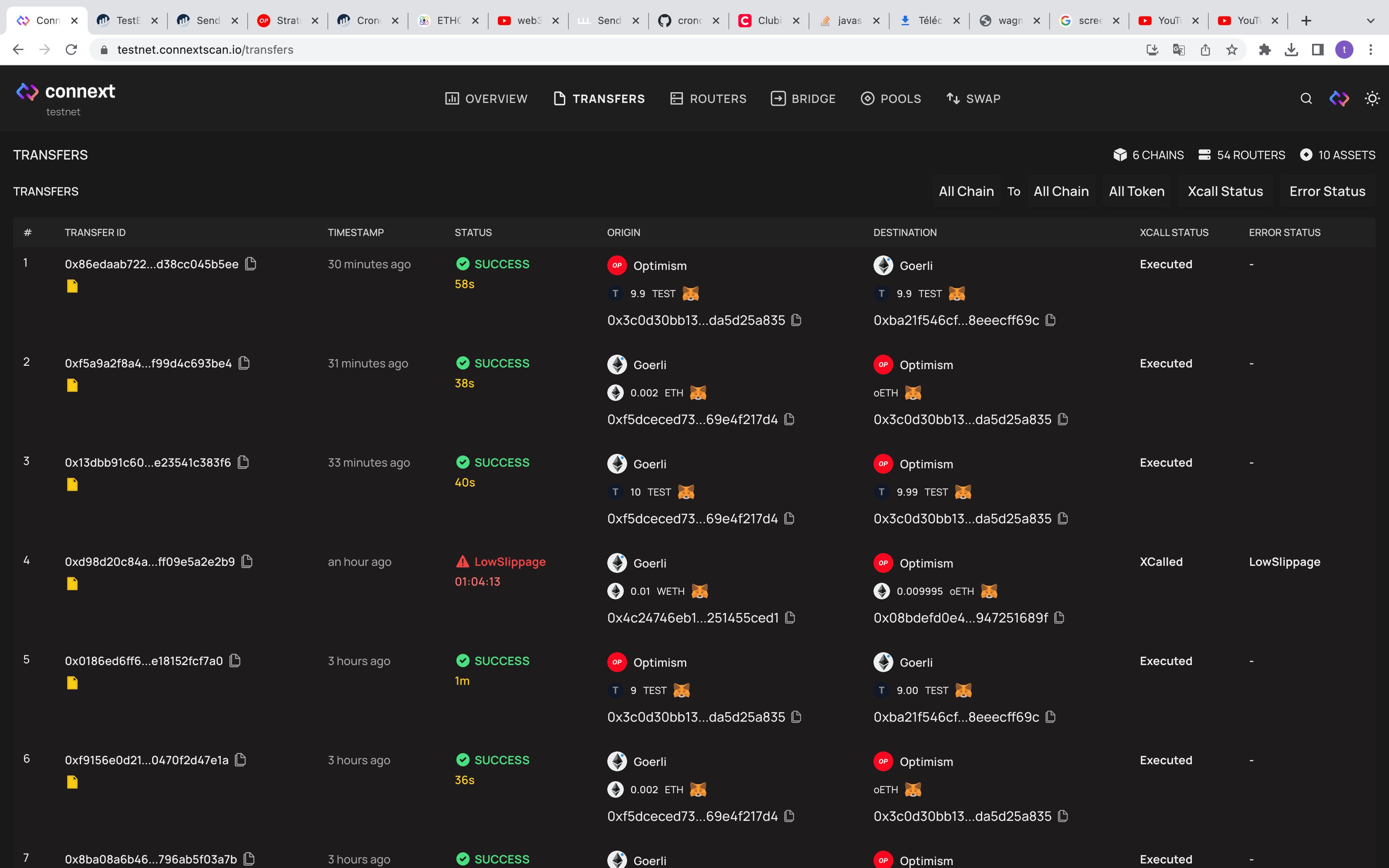Open transfer 0x86edaab722...d38cc045b5ee details

coord(152,264)
